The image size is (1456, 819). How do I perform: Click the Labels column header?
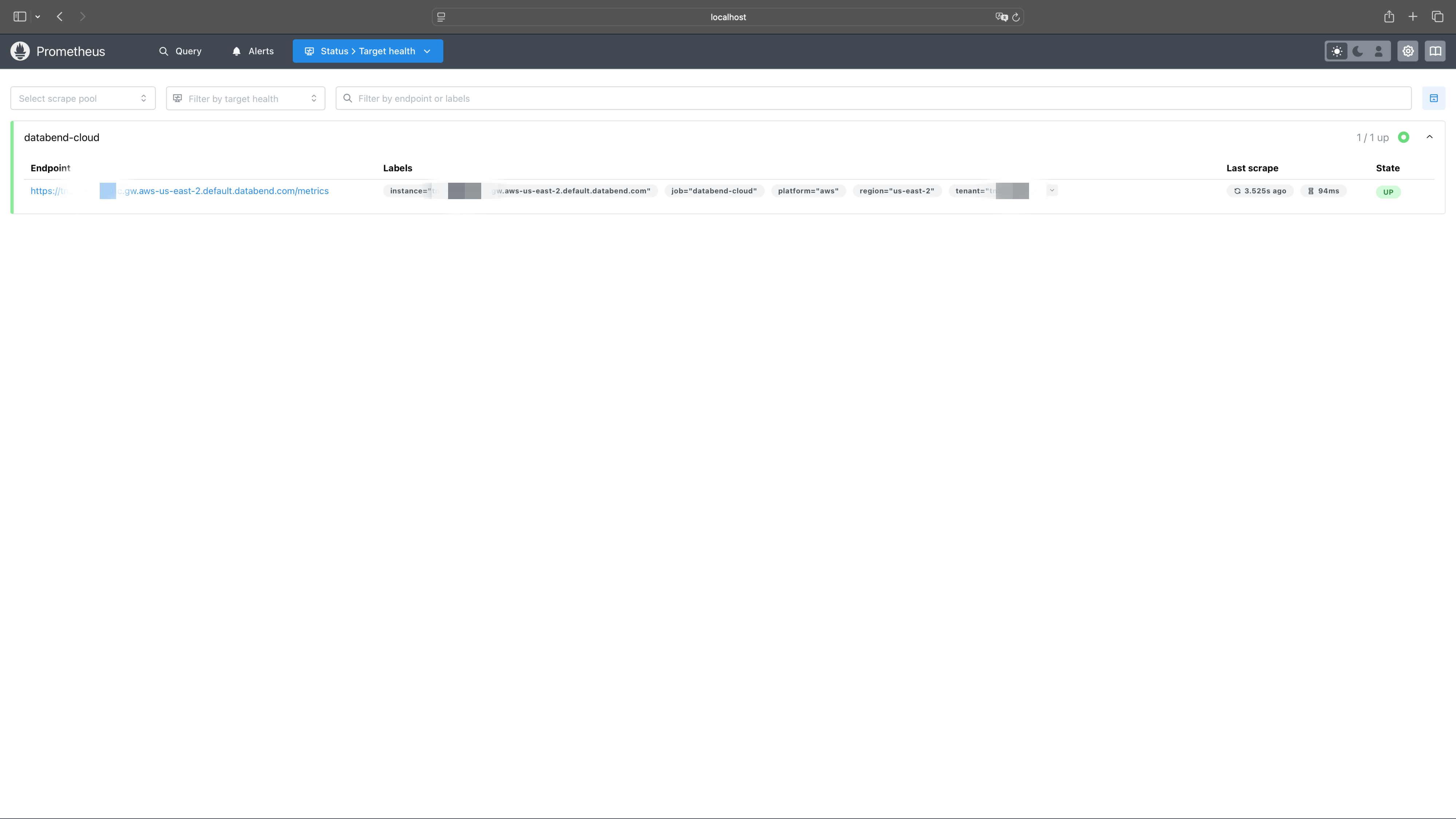pyautogui.click(x=398, y=168)
